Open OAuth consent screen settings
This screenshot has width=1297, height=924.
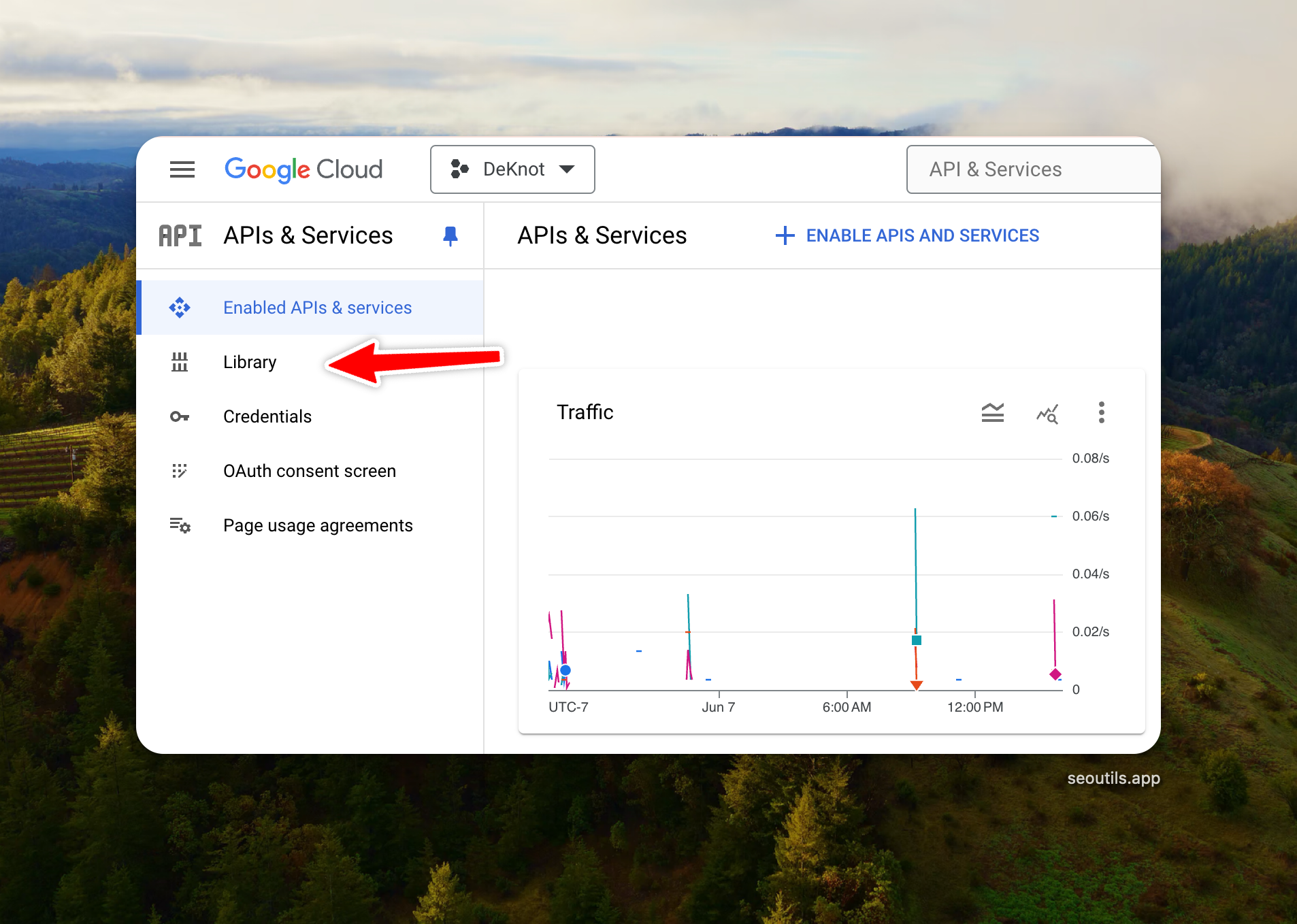(x=309, y=471)
